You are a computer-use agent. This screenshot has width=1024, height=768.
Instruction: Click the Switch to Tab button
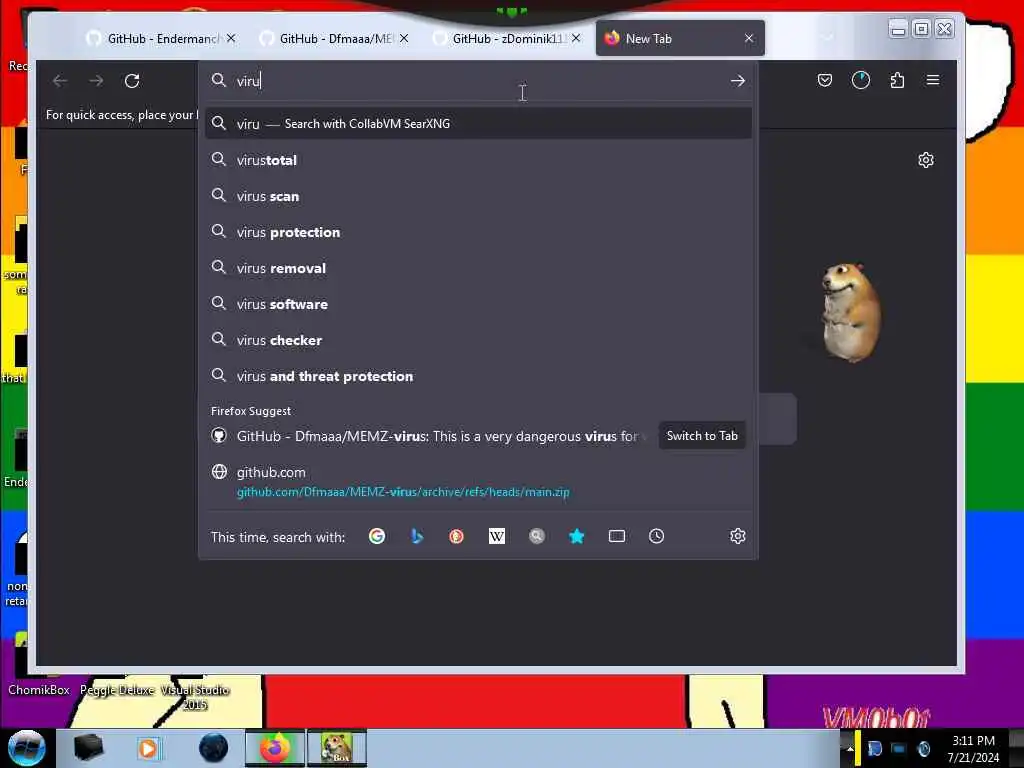(x=702, y=436)
